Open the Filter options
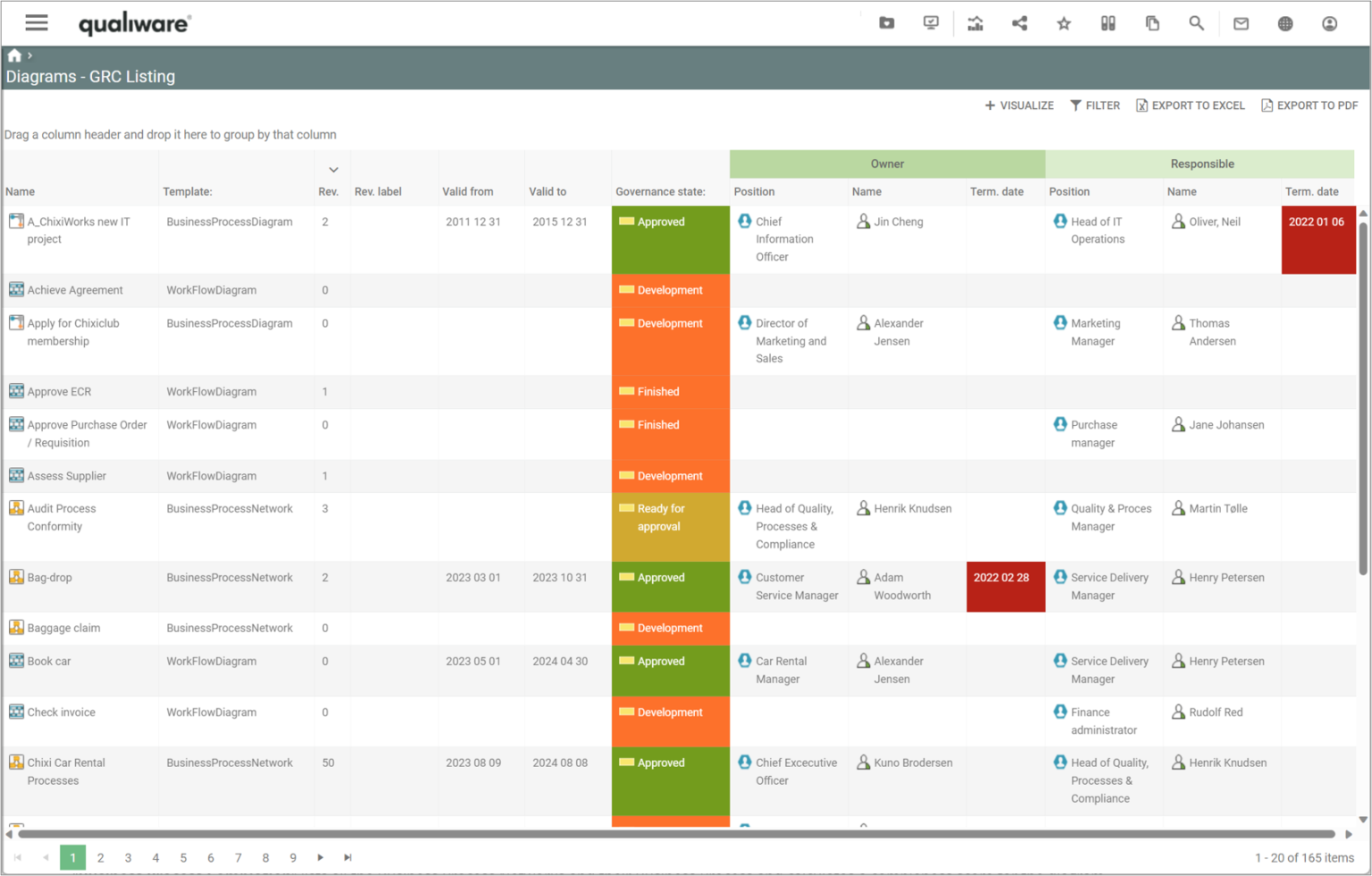The width and height of the screenshot is (1372, 876). tap(1095, 105)
